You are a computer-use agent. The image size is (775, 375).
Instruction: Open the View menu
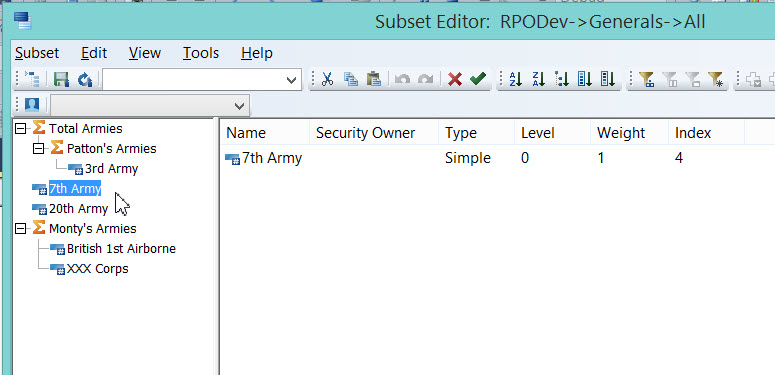coord(145,53)
